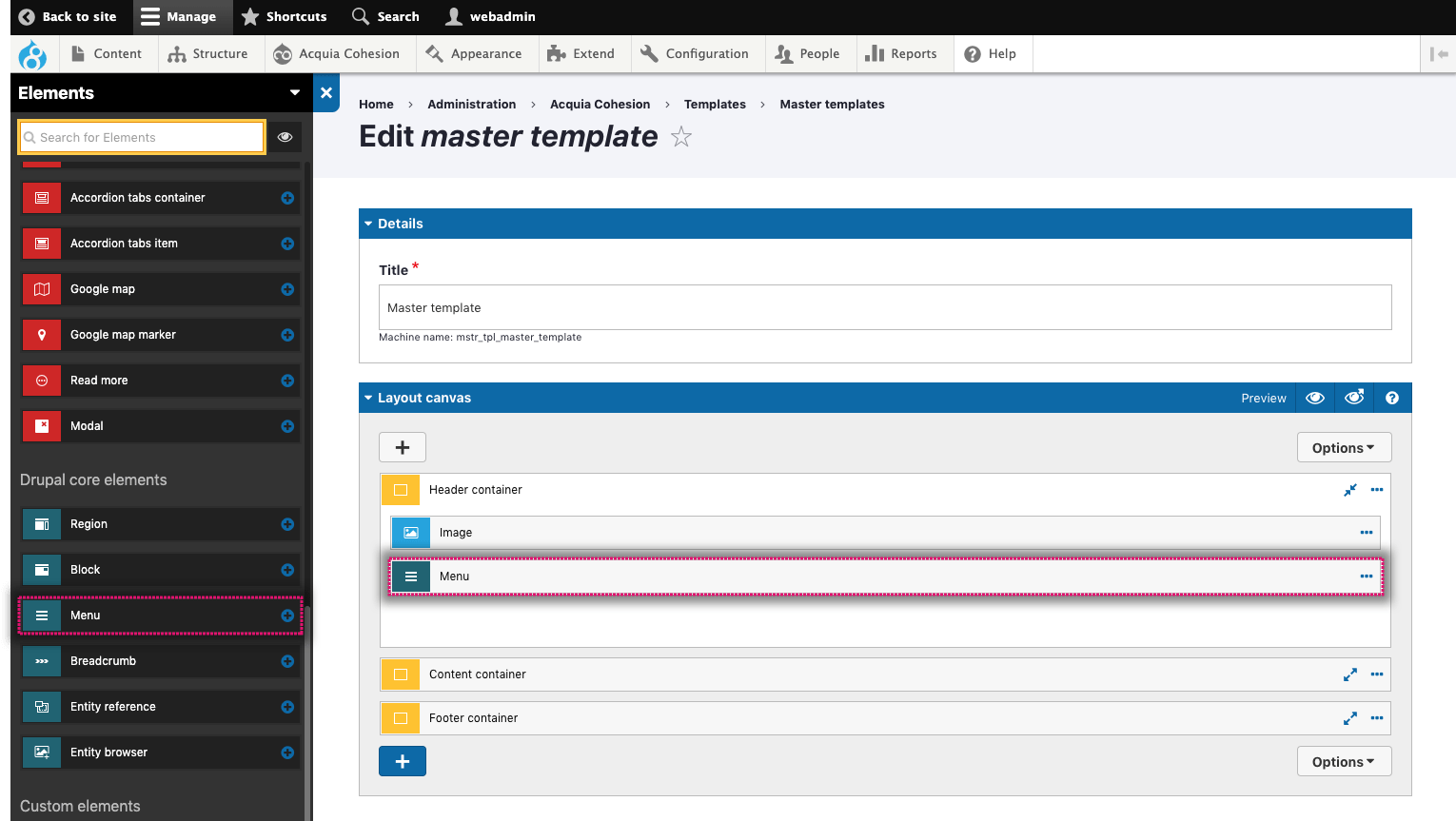Toggle elements visibility eye next to search

click(285, 137)
